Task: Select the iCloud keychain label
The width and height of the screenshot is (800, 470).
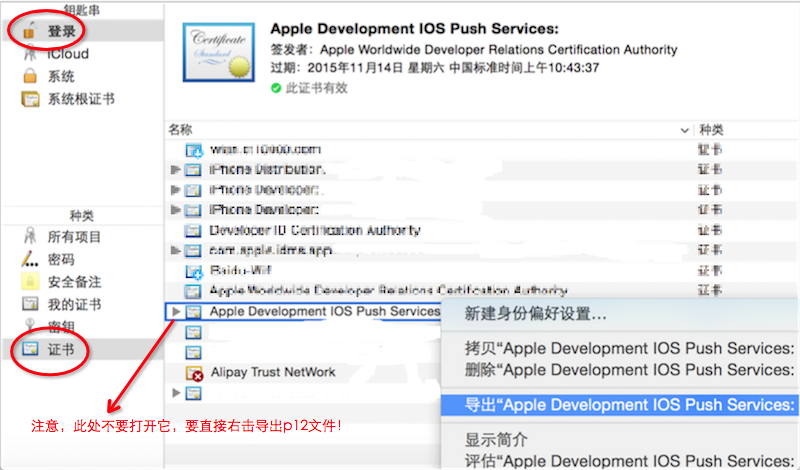Action: (x=68, y=54)
